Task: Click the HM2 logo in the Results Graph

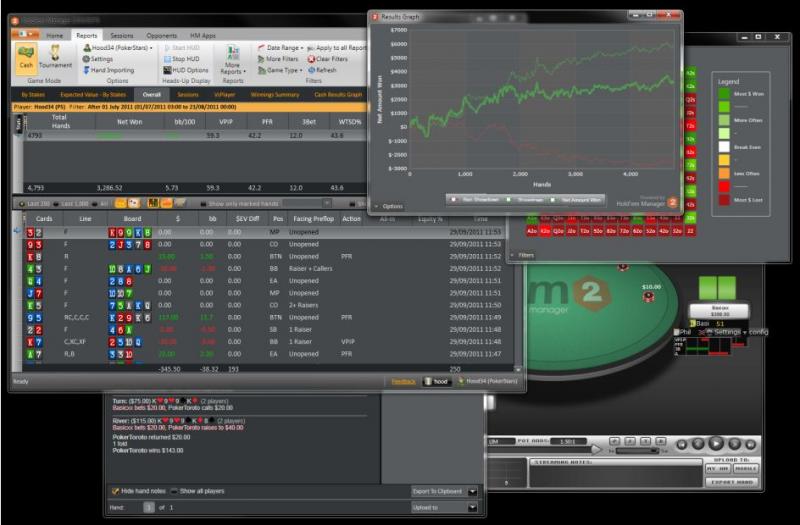Action: point(673,203)
